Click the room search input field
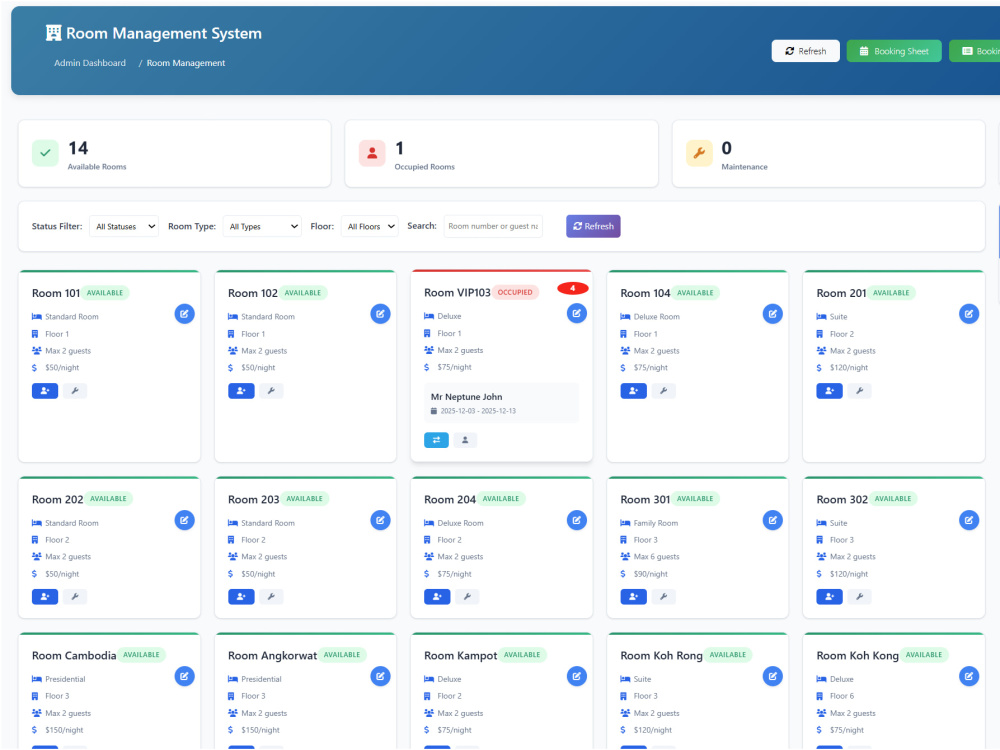Image resolution: width=1000 pixels, height=750 pixels. coord(493,226)
